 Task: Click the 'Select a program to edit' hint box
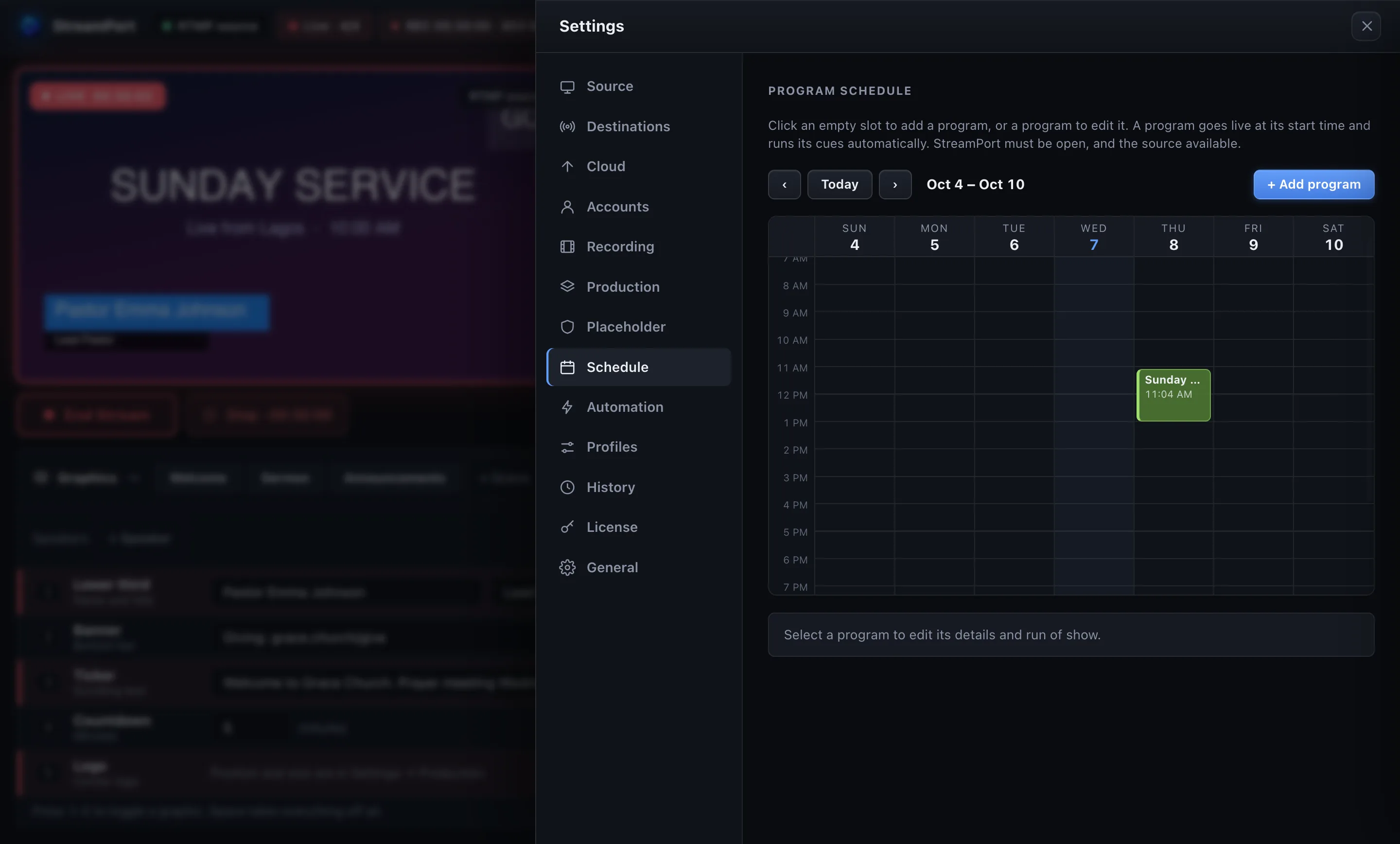pos(1071,635)
